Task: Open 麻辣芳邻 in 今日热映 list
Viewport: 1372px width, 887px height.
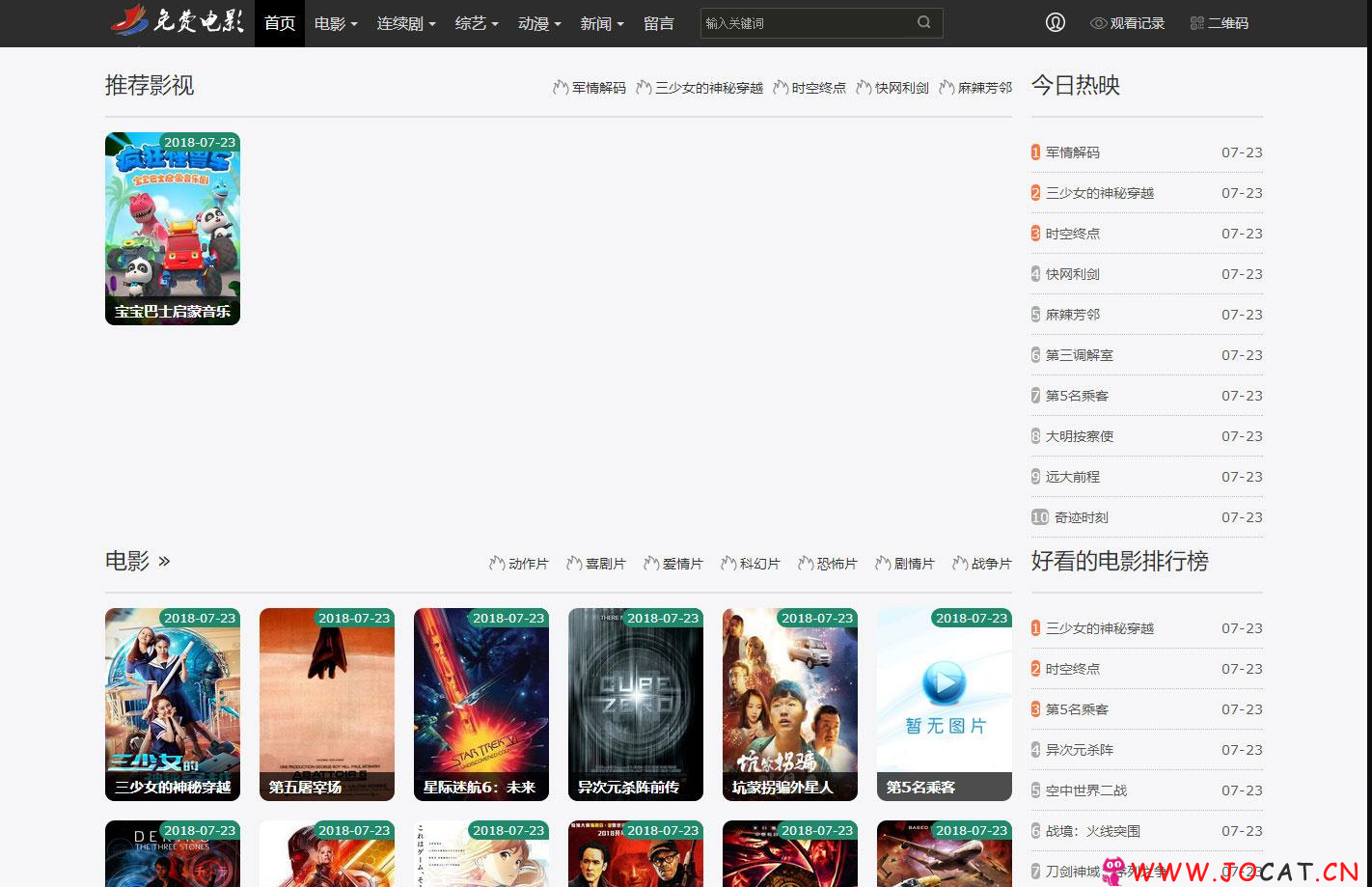Action: click(1073, 315)
